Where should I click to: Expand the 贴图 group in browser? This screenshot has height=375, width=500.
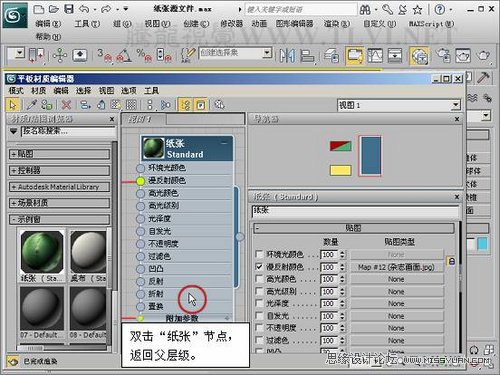pyautogui.click(x=59, y=154)
